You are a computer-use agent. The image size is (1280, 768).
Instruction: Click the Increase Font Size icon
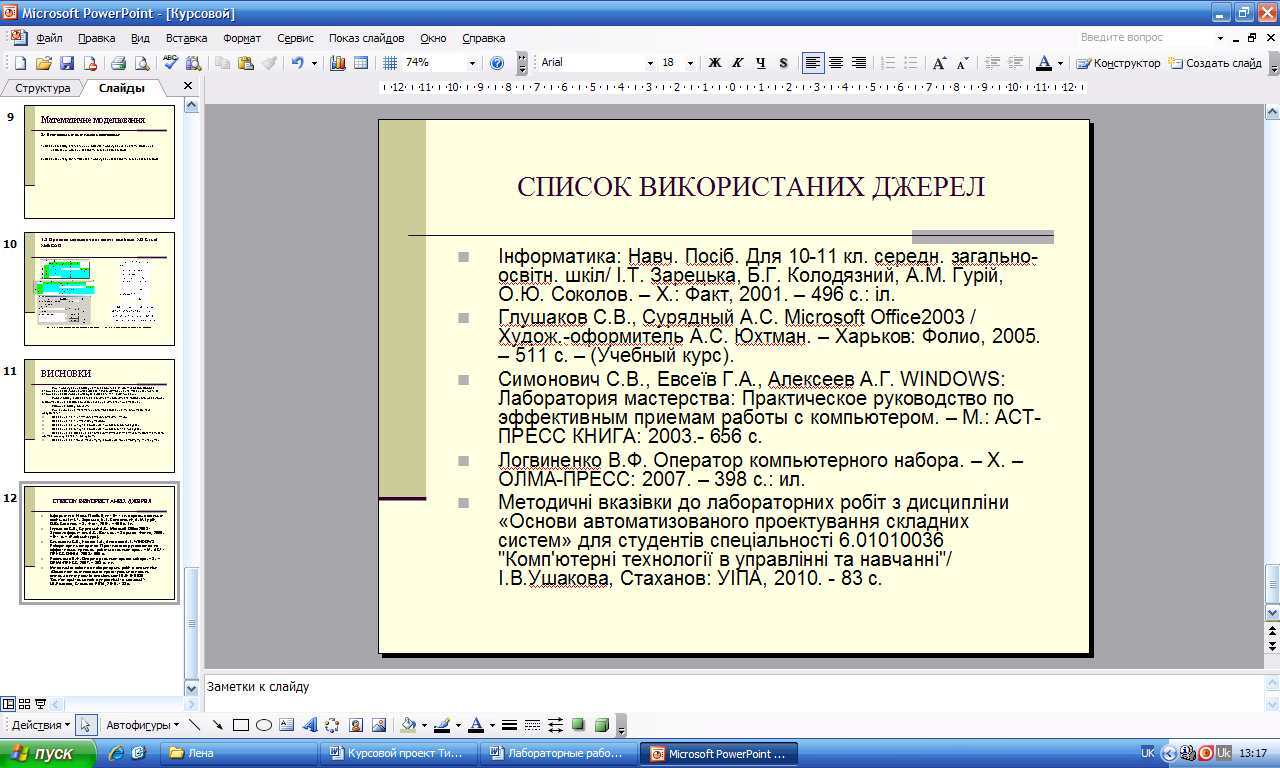[x=939, y=63]
